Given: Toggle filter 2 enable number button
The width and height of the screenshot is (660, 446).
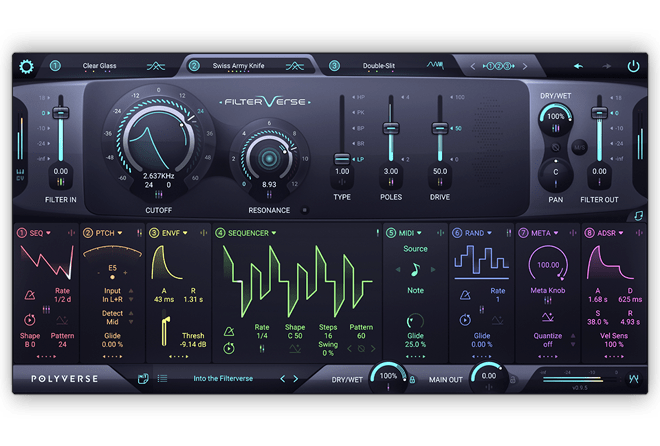Looking at the screenshot, I should point(194,66).
